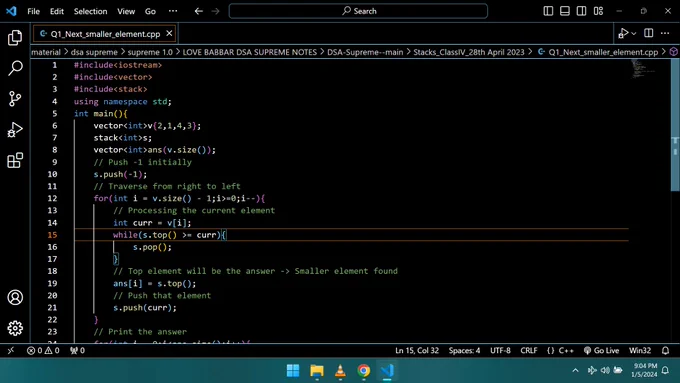
Task: Open the Selection menu
Action: pos(90,11)
